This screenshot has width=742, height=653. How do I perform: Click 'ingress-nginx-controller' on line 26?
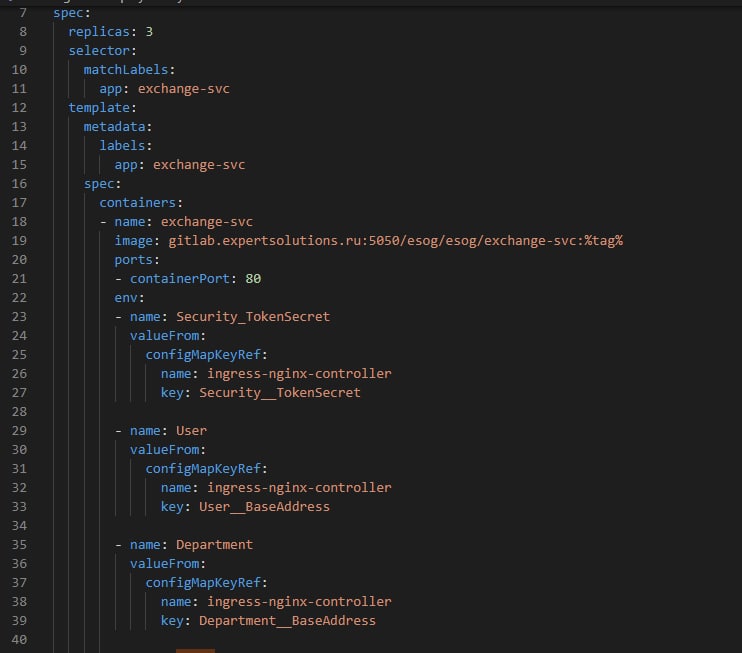coord(299,373)
